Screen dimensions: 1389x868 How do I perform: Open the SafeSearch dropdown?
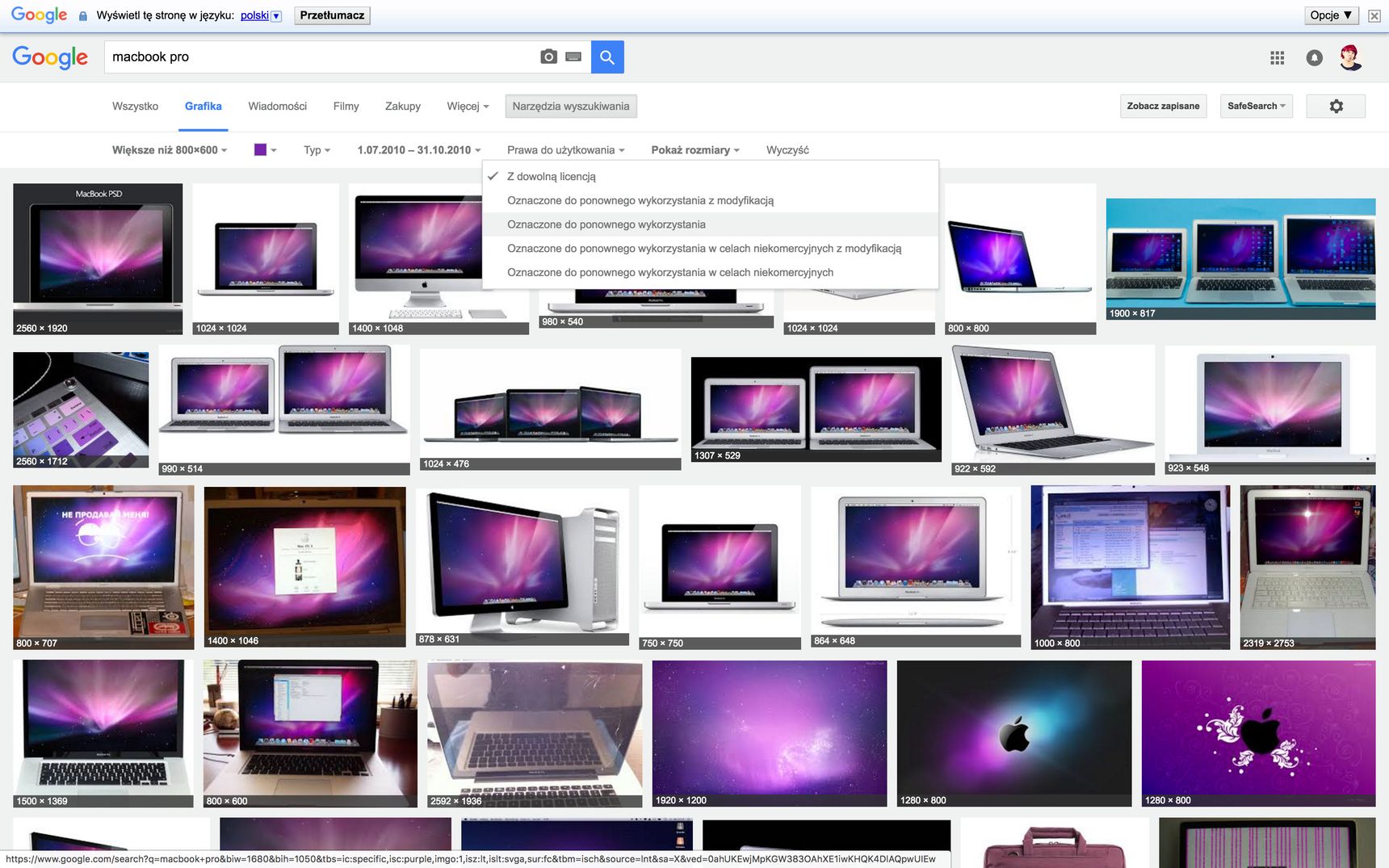tap(1256, 106)
